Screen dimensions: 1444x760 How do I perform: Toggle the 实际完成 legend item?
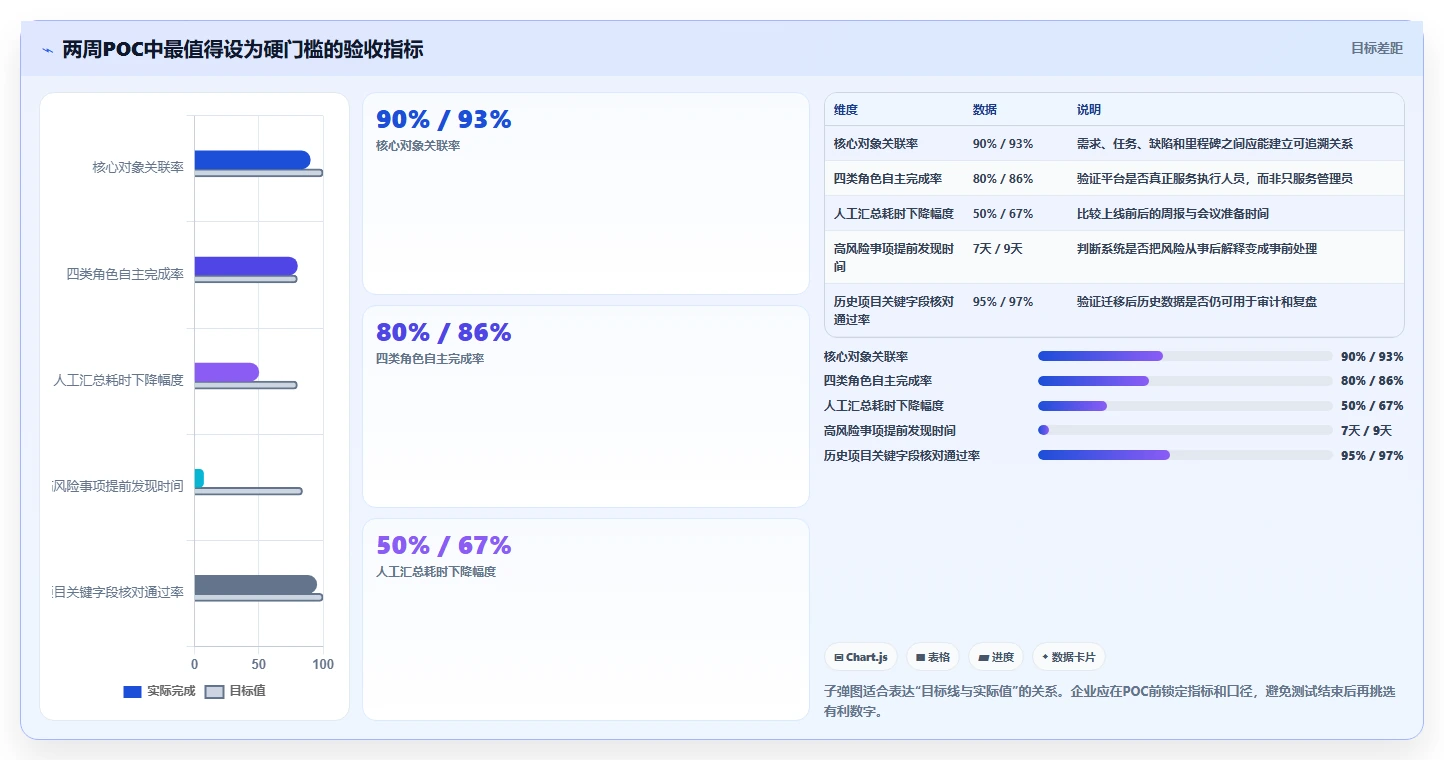(159, 691)
